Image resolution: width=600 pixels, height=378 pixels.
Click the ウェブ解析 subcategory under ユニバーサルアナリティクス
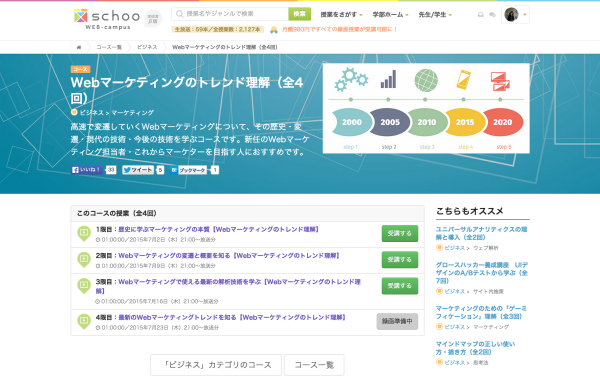(486, 248)
